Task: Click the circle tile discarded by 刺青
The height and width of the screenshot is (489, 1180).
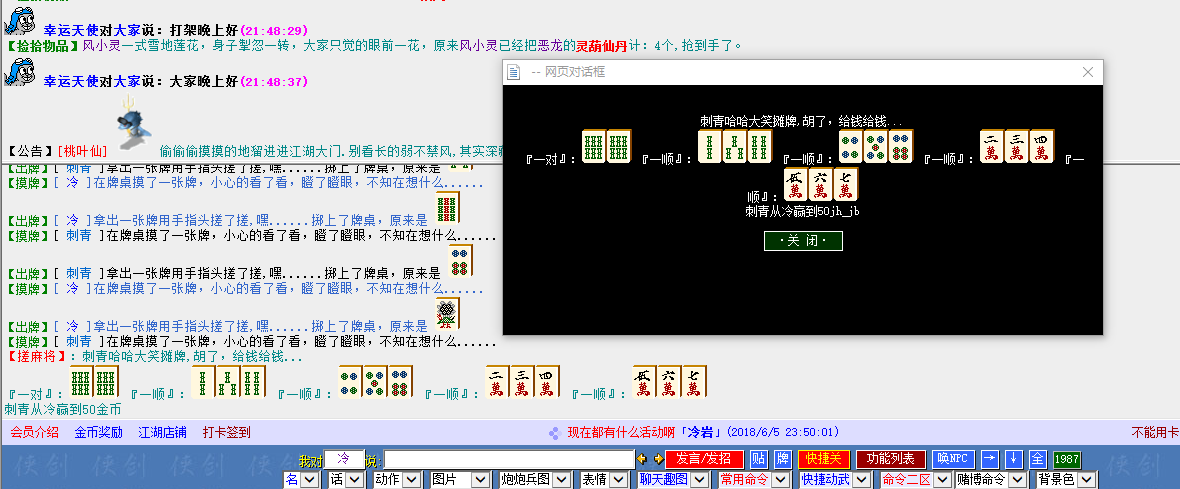Action: pos(461,261)
